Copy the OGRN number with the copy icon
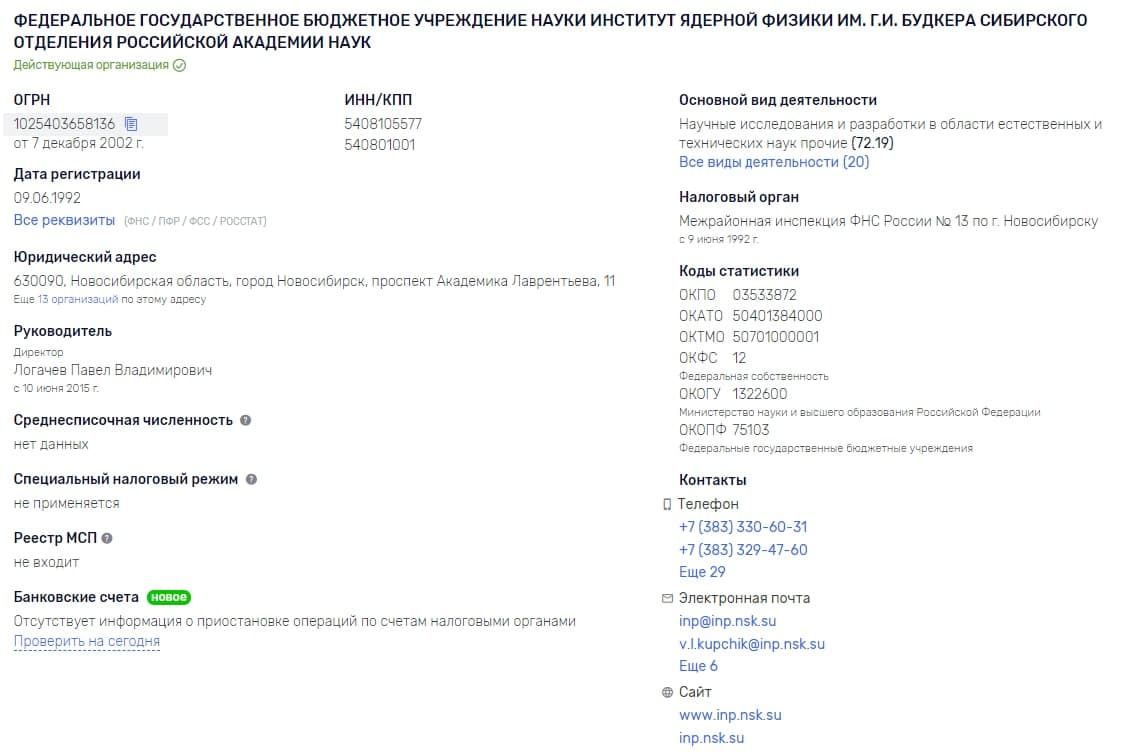 click(x=131, y=124)
